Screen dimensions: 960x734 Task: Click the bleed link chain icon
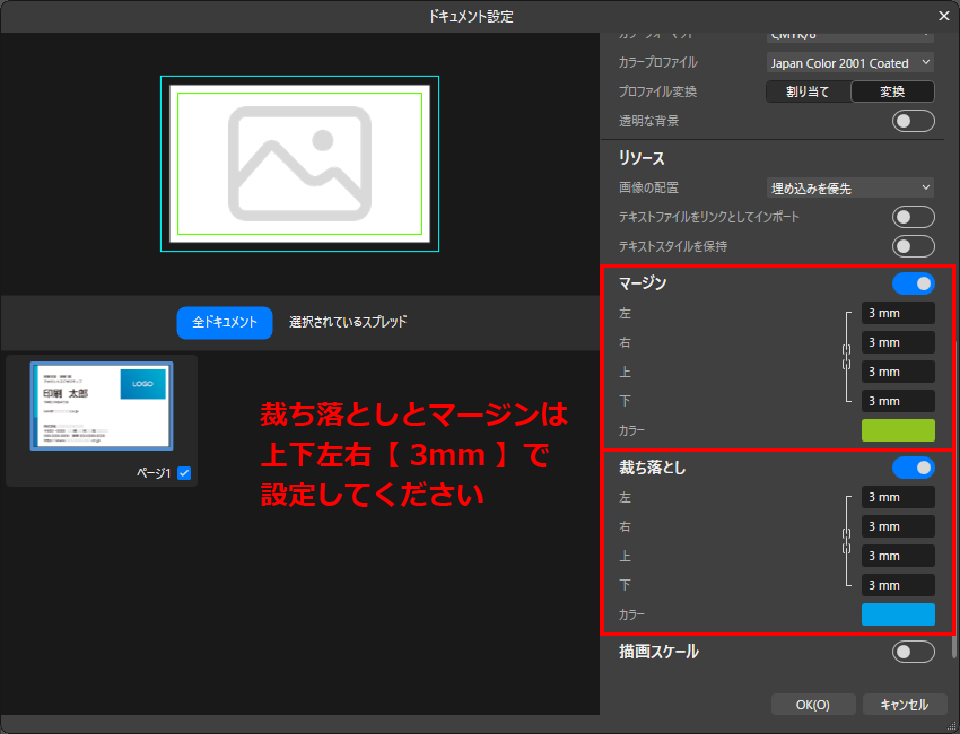pyautogui.click(x=845, y=541)
